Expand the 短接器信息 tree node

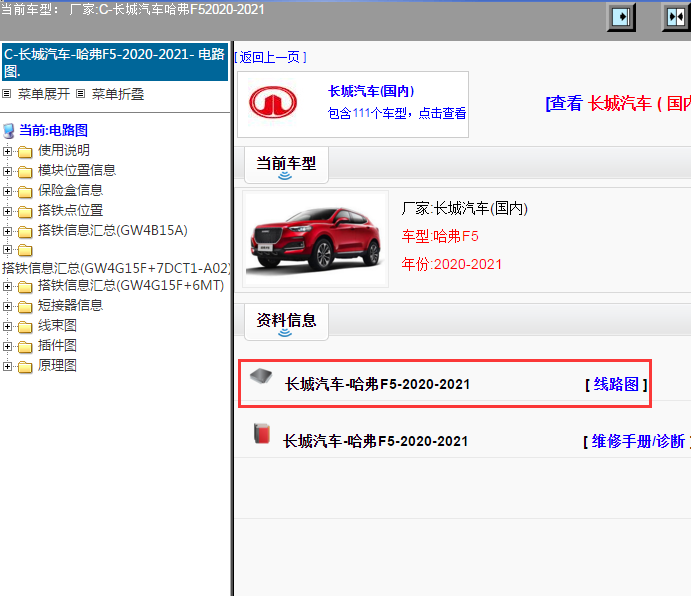click(7, 306)
